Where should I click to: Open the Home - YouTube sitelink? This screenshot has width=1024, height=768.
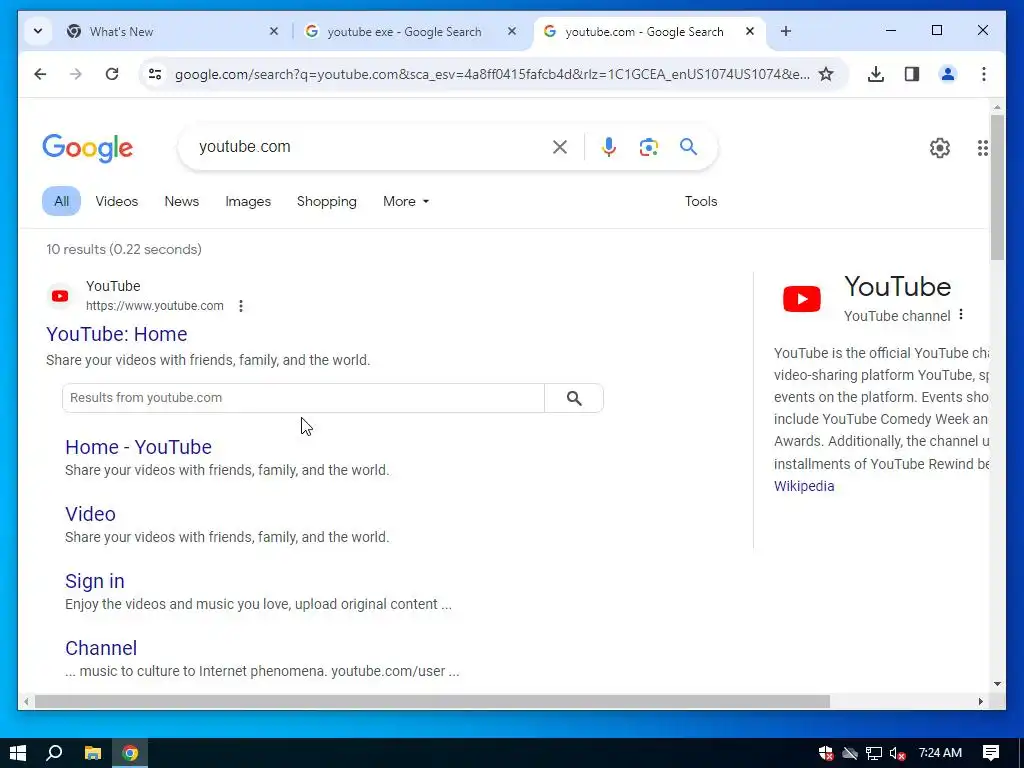tap(138, 447)
